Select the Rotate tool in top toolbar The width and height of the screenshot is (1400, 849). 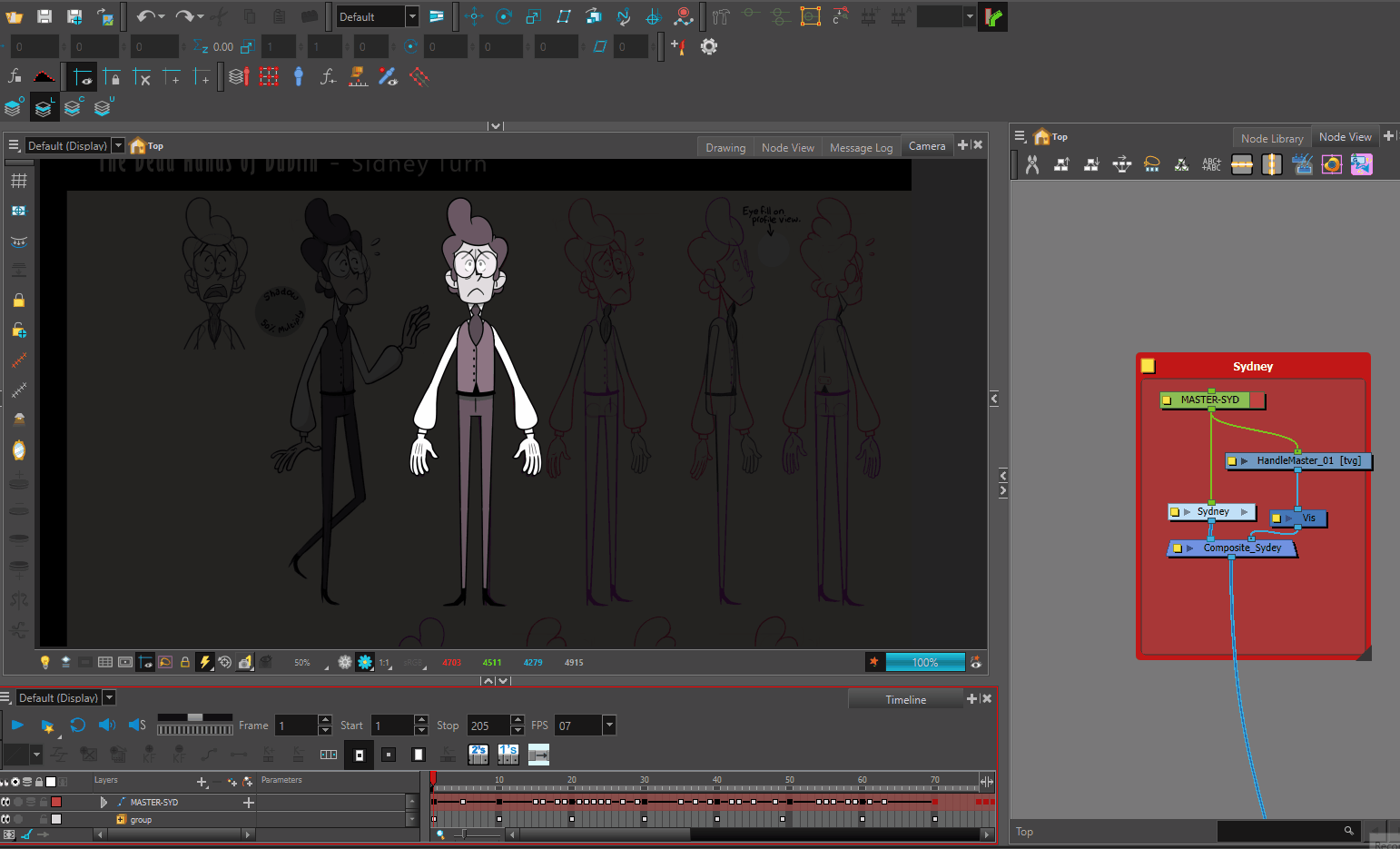[504, 16]
